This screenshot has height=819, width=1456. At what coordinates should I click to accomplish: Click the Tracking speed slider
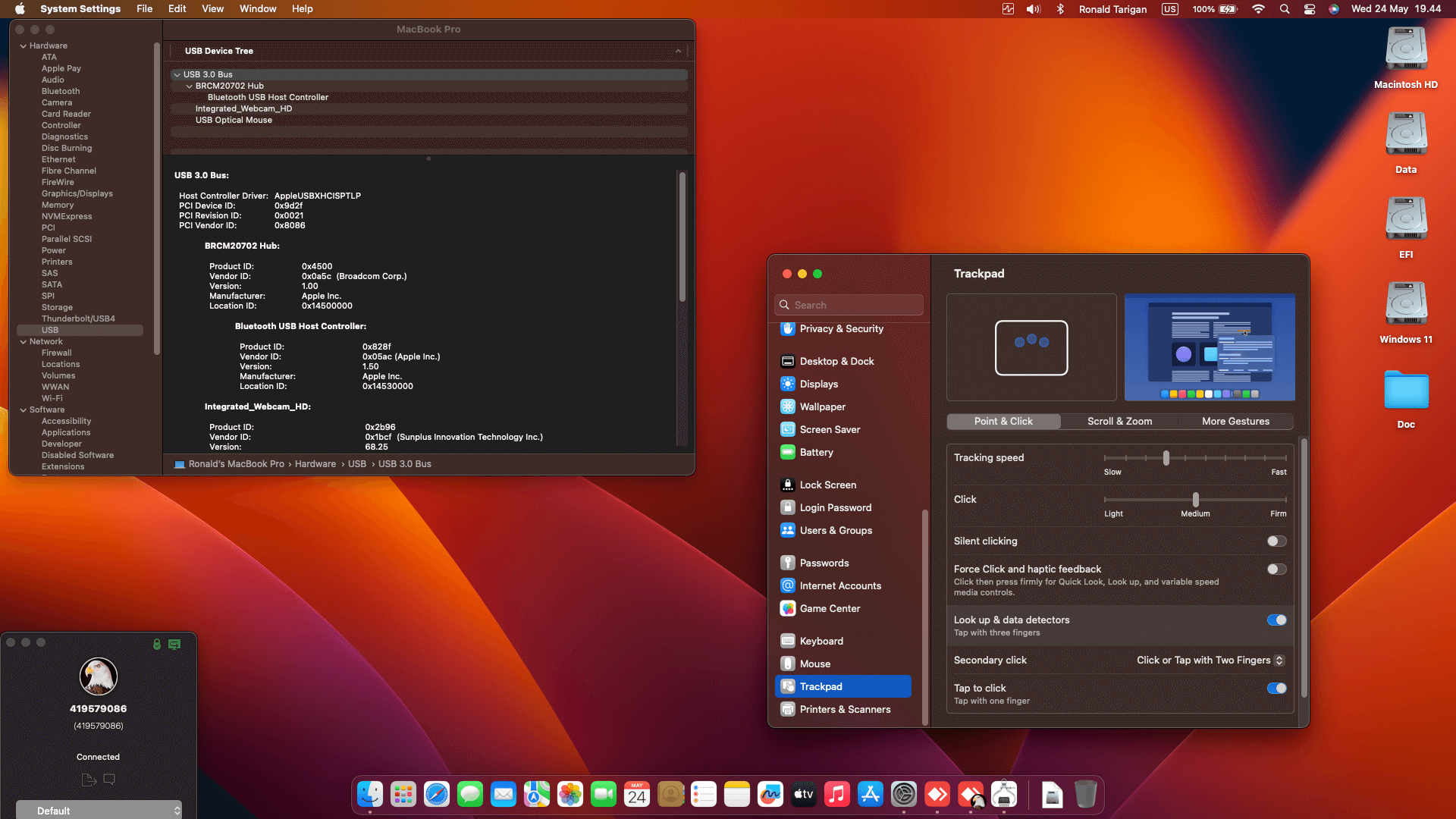point(1166,458)
